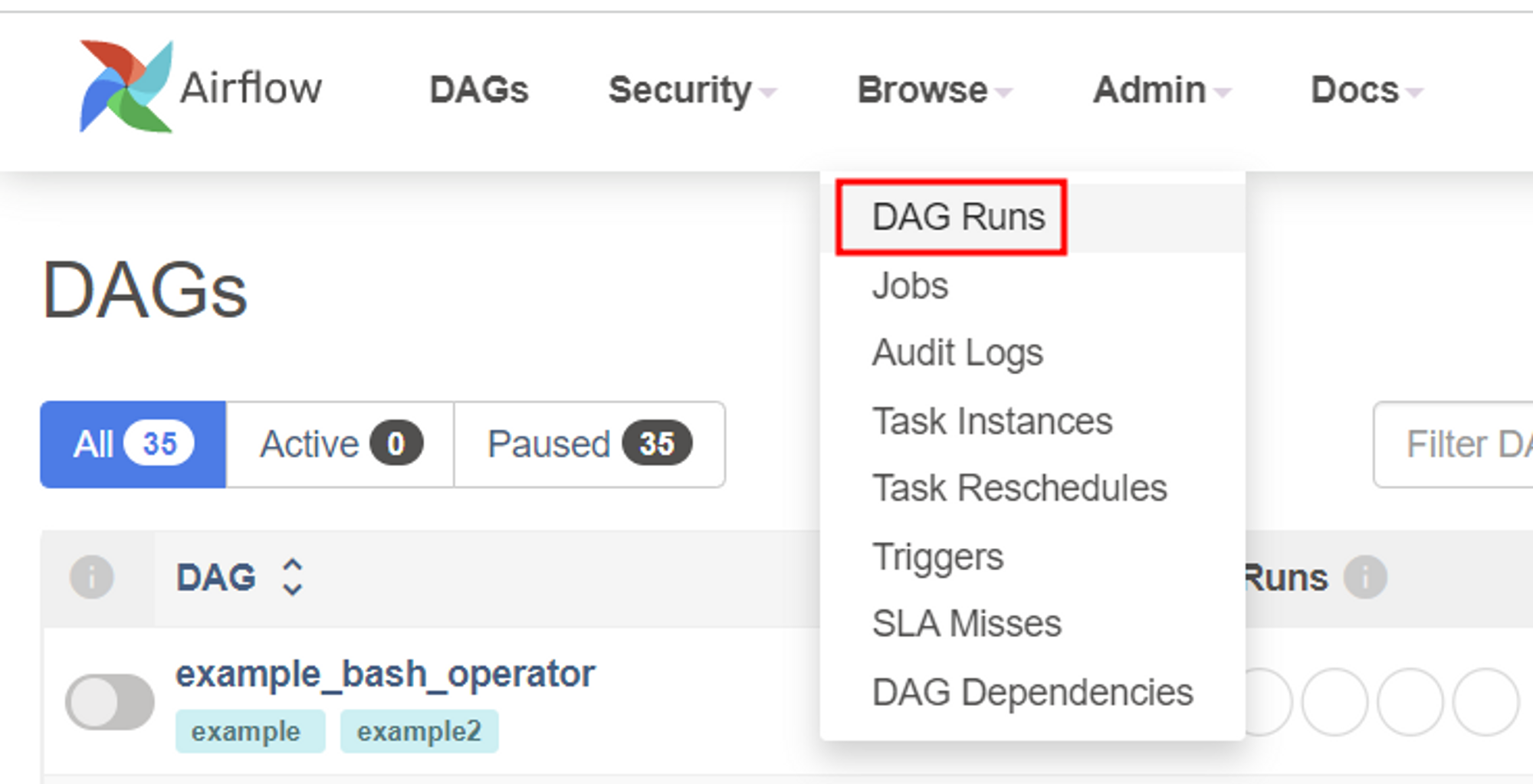This screenshot has width=1533, height=784.
Task: Open the Admin dropdown menu
Action: [1161, 90]
